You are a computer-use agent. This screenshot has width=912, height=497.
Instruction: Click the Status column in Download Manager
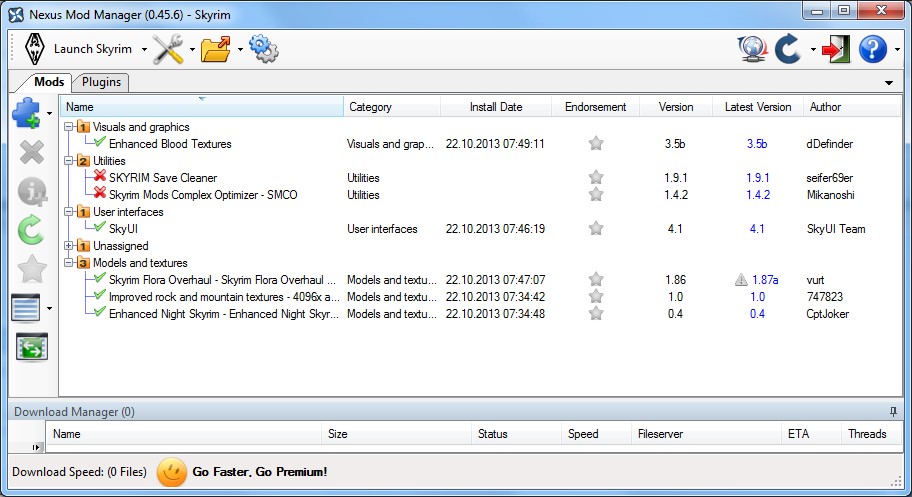pyautogui.click(x=516, y=434)
